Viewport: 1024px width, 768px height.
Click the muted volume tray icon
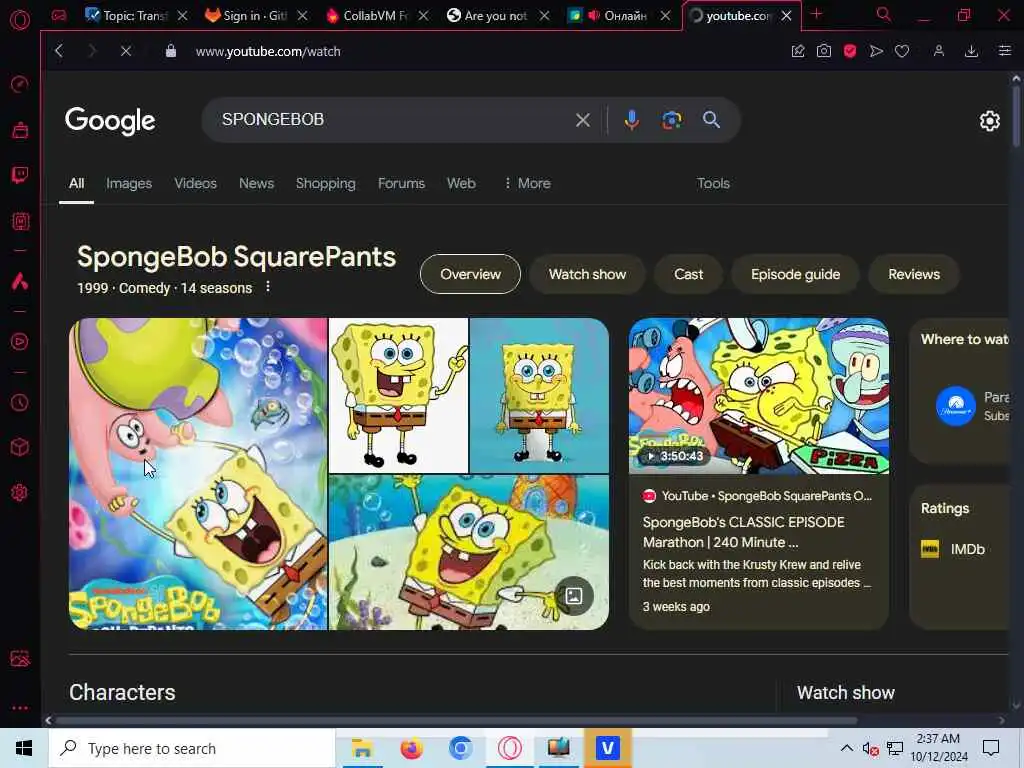871,749
